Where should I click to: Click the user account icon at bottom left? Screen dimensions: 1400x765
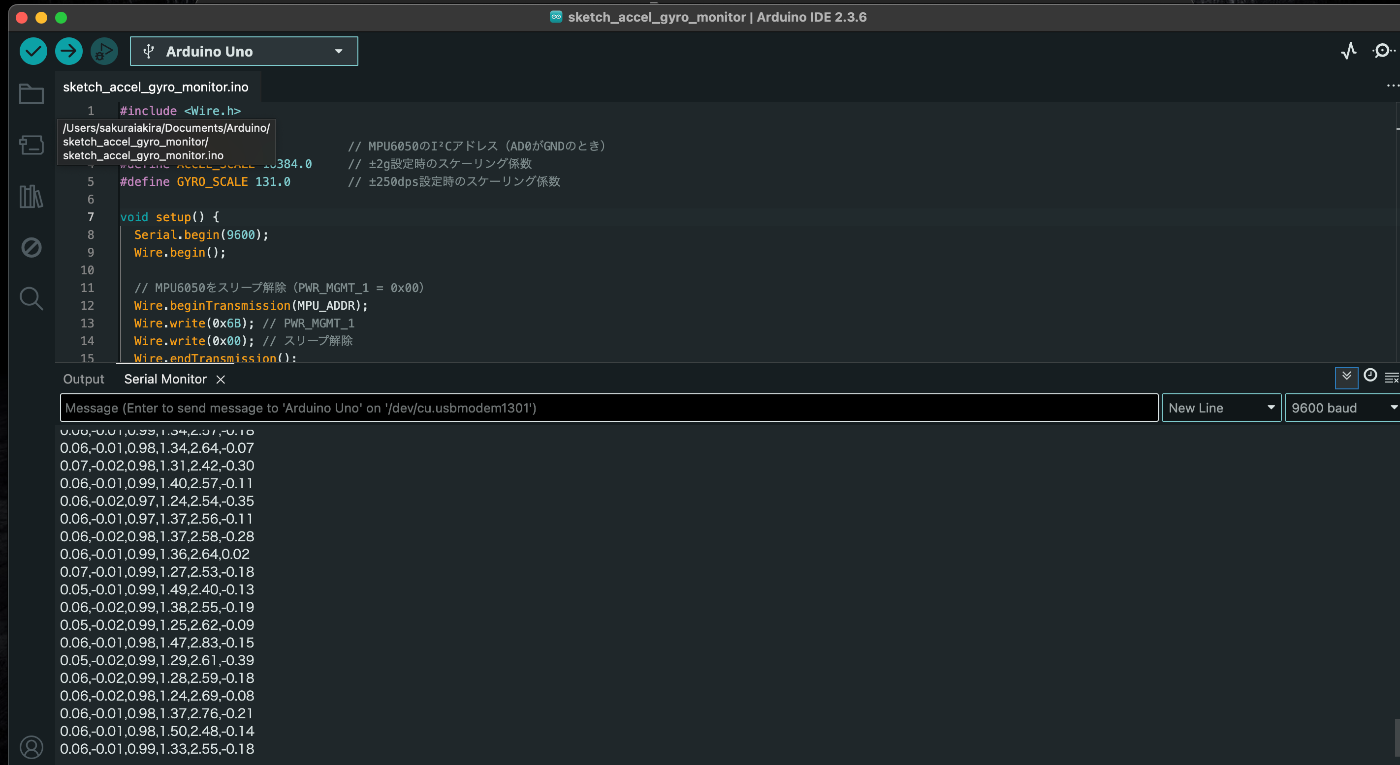click(32, 747)
